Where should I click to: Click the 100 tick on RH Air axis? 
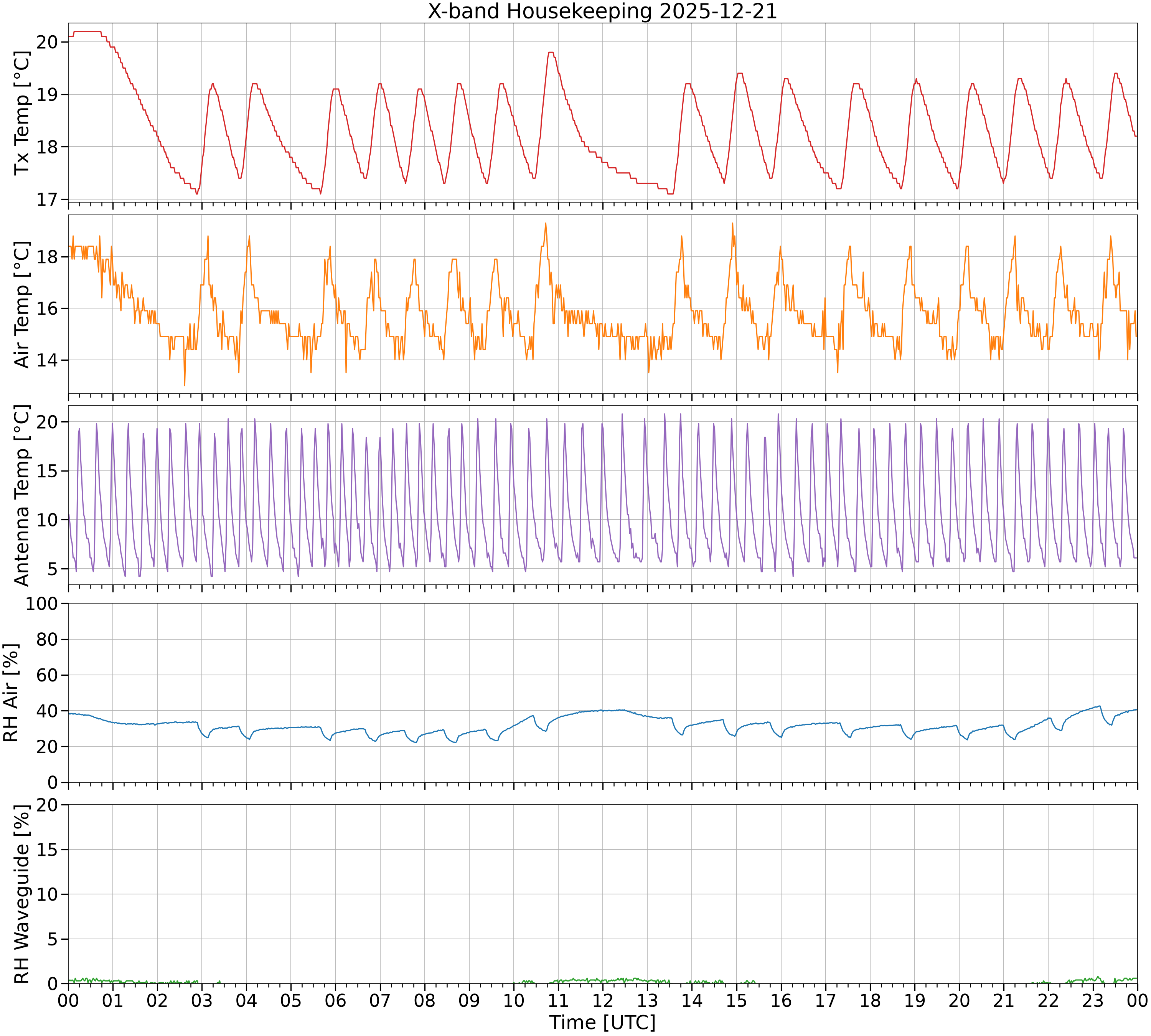[42, 604]
